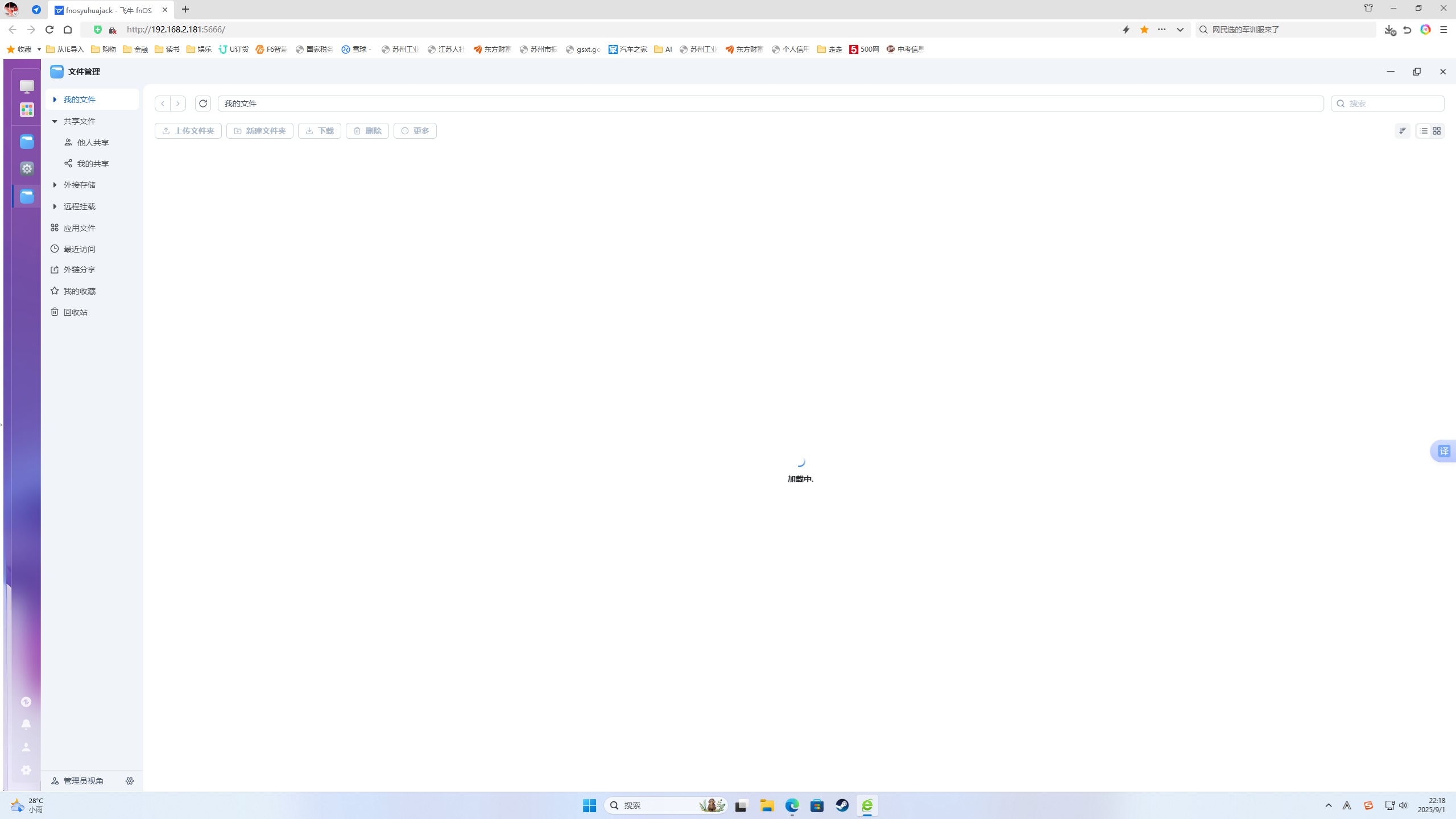Switch to grid view layout
The width and height of the screenshot is (1456, 819).
1437,131
